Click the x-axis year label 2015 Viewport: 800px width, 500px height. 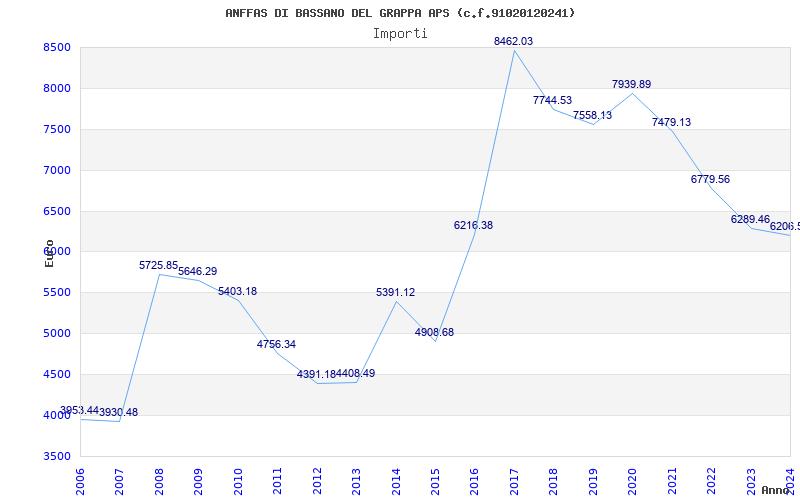435,481
